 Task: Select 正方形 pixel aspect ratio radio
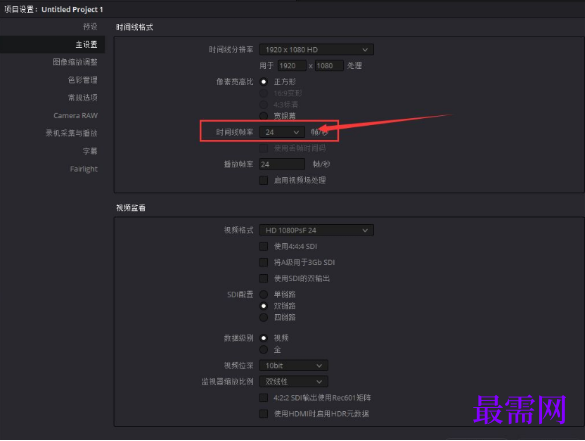[264, 81]
